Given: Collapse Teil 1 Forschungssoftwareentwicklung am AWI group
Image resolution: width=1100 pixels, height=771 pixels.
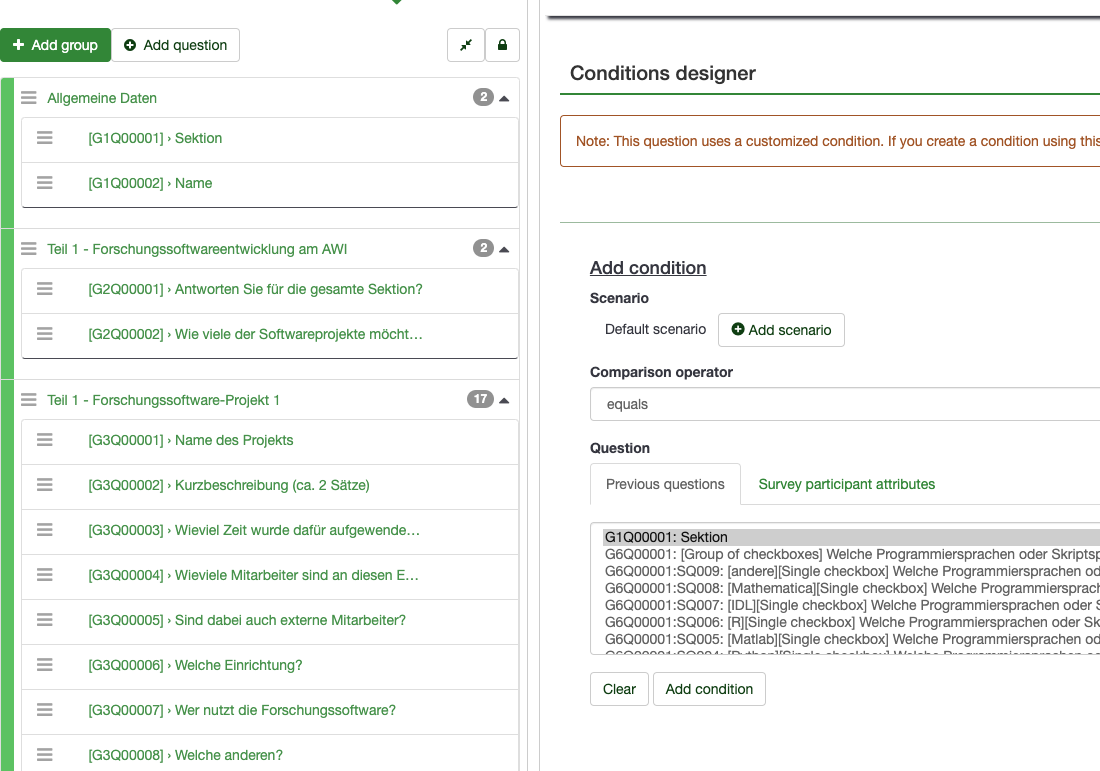Looking at the screenshot, I should point(504,249).
